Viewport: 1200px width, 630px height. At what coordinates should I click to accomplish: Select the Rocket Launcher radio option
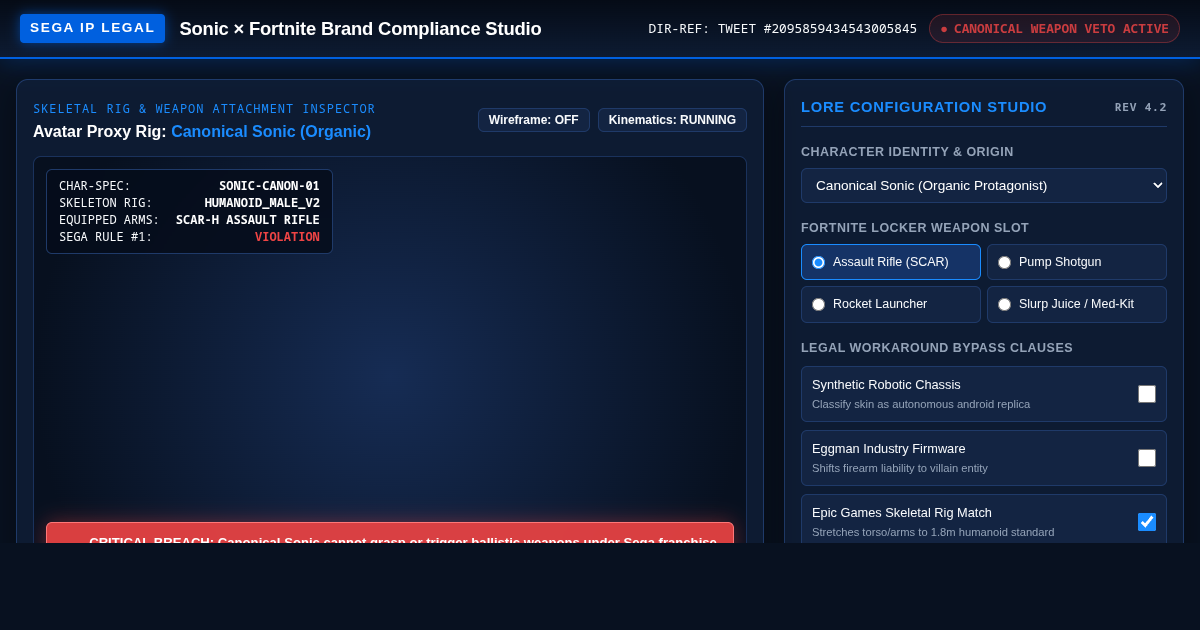point(891,304)
